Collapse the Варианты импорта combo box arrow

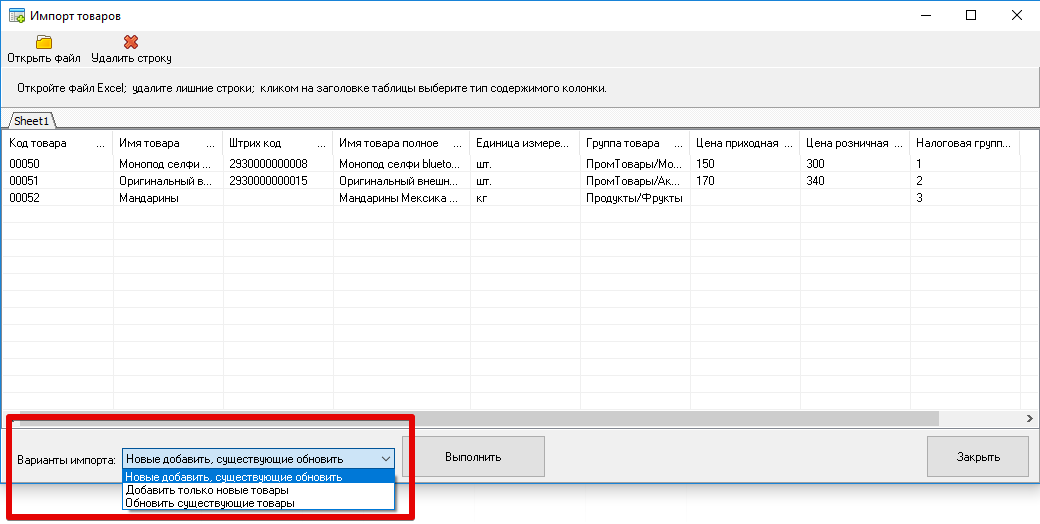click(386, 458)
